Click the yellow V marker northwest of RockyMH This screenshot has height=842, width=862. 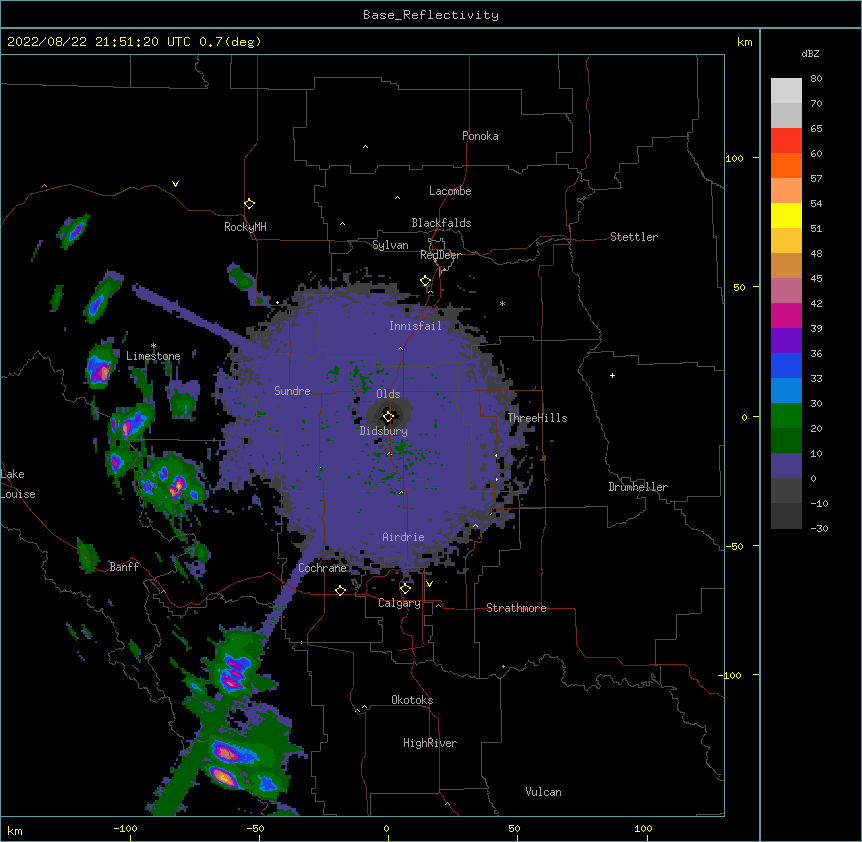175,184
